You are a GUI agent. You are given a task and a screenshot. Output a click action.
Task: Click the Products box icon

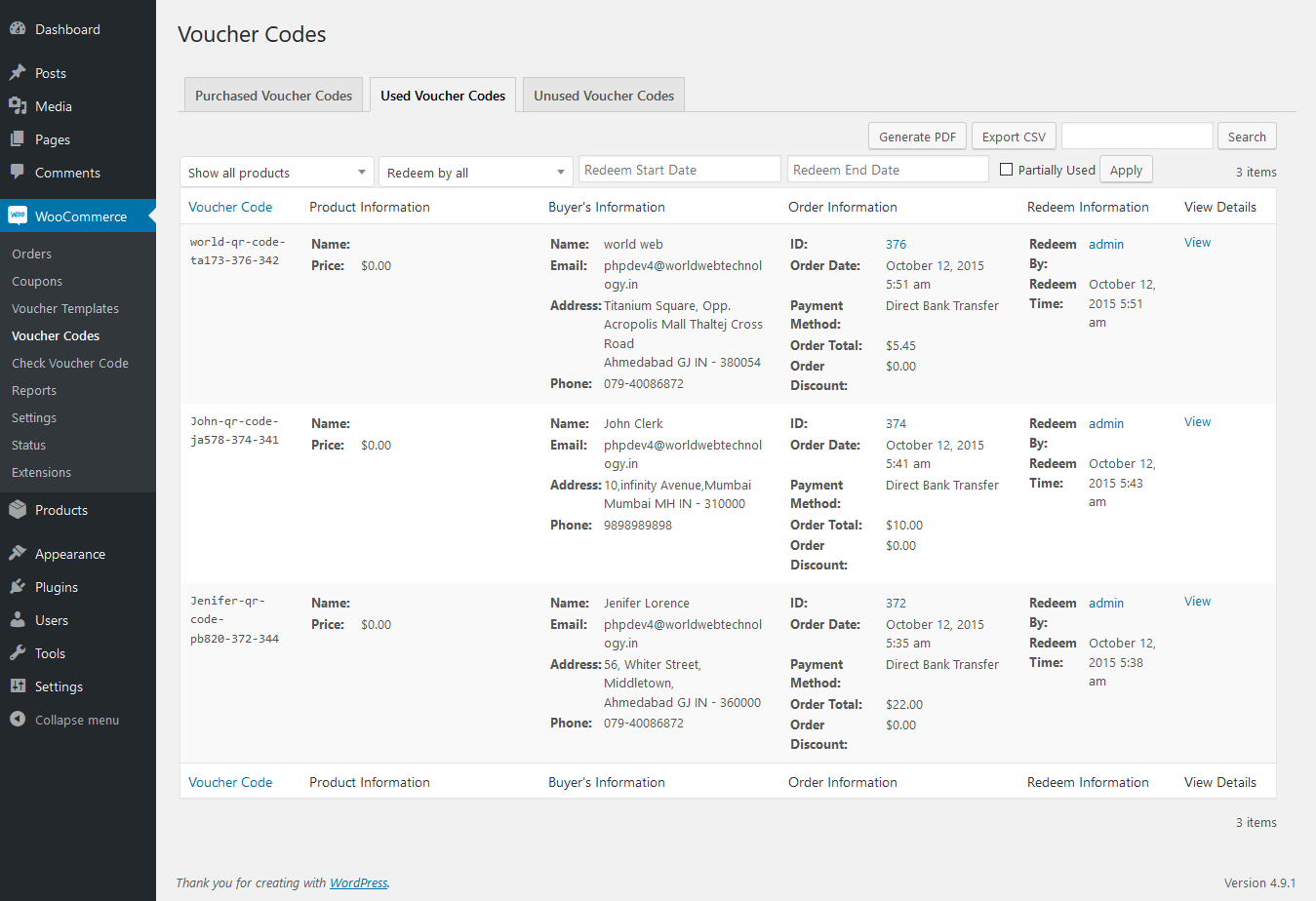point(18,510)
